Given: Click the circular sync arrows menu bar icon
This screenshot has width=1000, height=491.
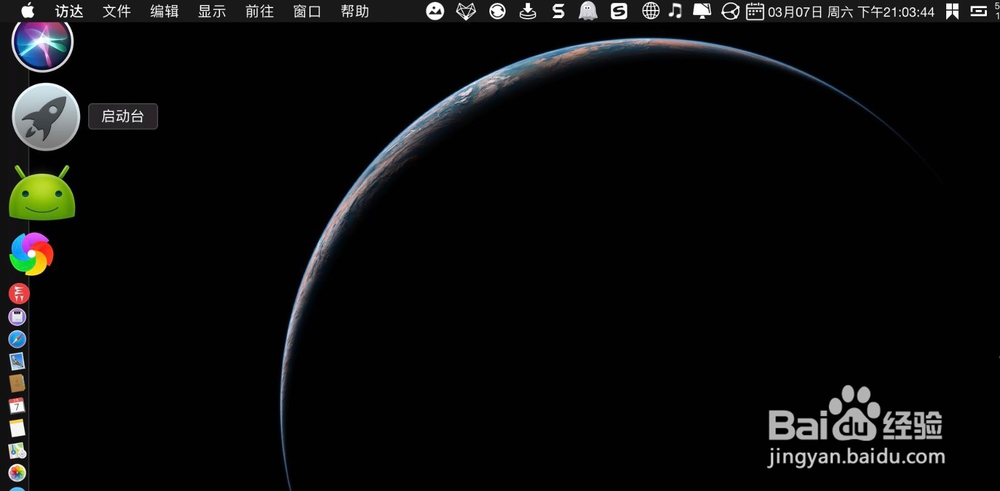Looking at the screenshot, I should tap(497, 11).
